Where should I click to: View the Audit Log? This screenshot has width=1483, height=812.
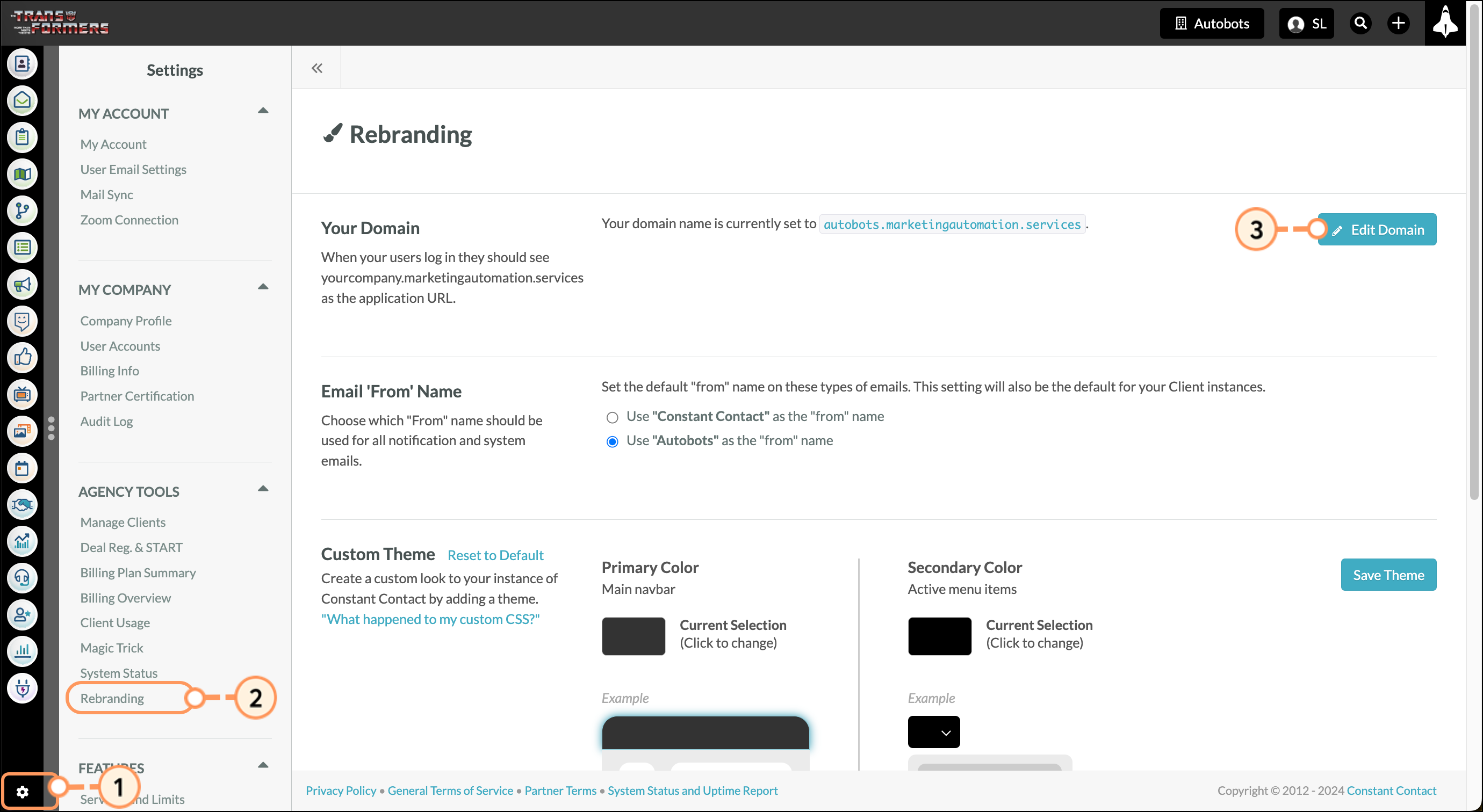point(106,421)
